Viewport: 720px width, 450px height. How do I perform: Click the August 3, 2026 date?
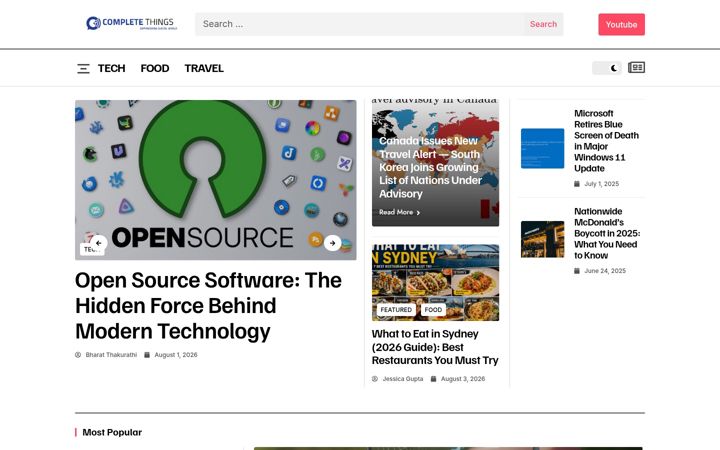pos(463,379)
